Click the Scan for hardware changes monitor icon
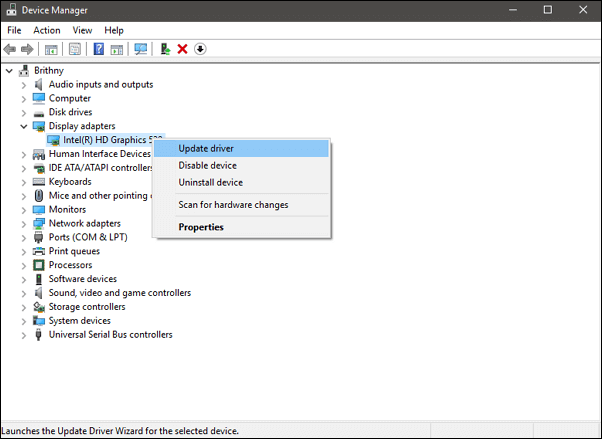Image resolution: width=602 pixels, height=439 pixels. (x=140, y=49)
